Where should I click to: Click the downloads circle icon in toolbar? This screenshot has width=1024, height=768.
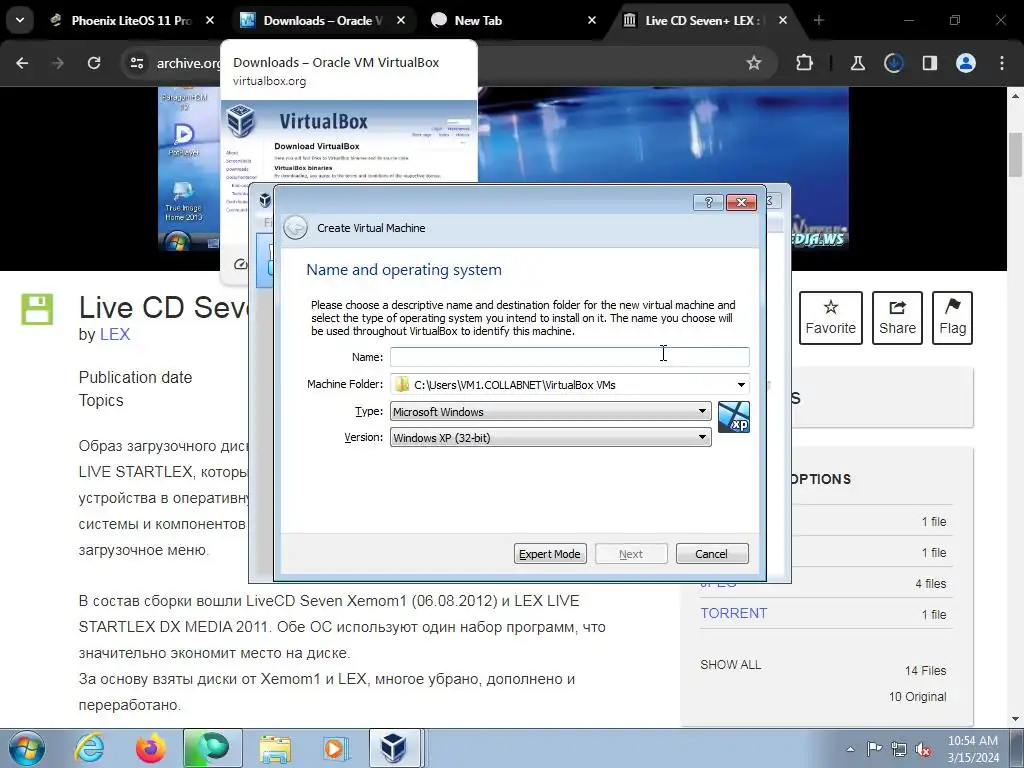893,63
